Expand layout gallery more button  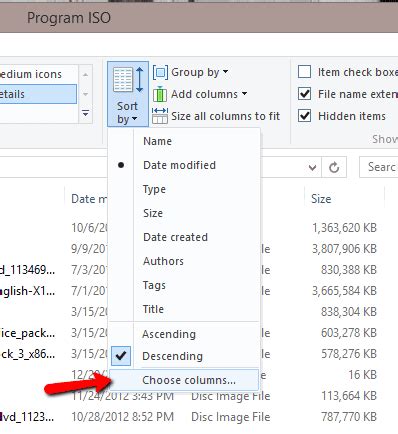(x=86, y=113)
